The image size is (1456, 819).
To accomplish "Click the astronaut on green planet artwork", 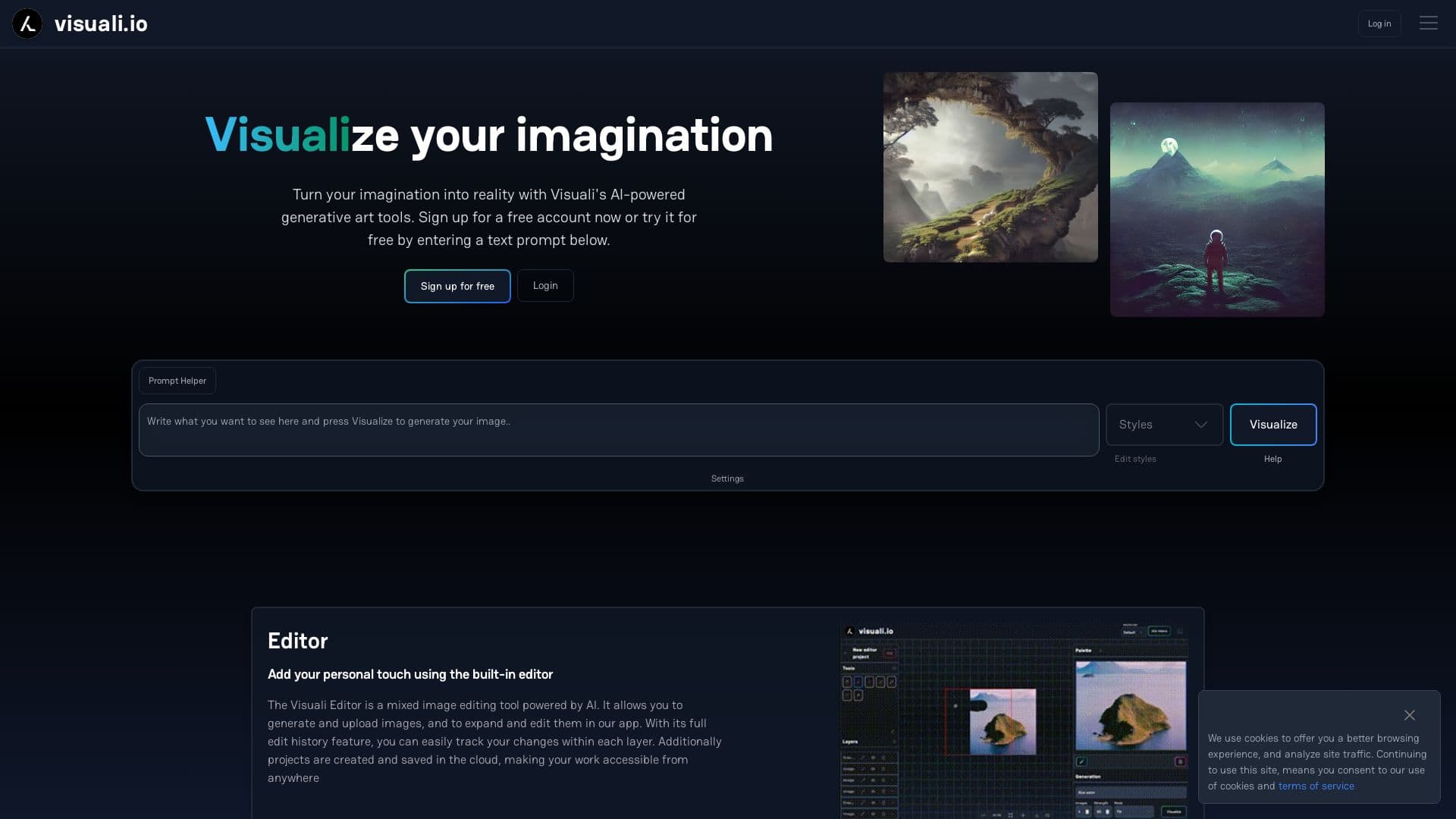I will pyautogui.click(x=1216, y=210).
